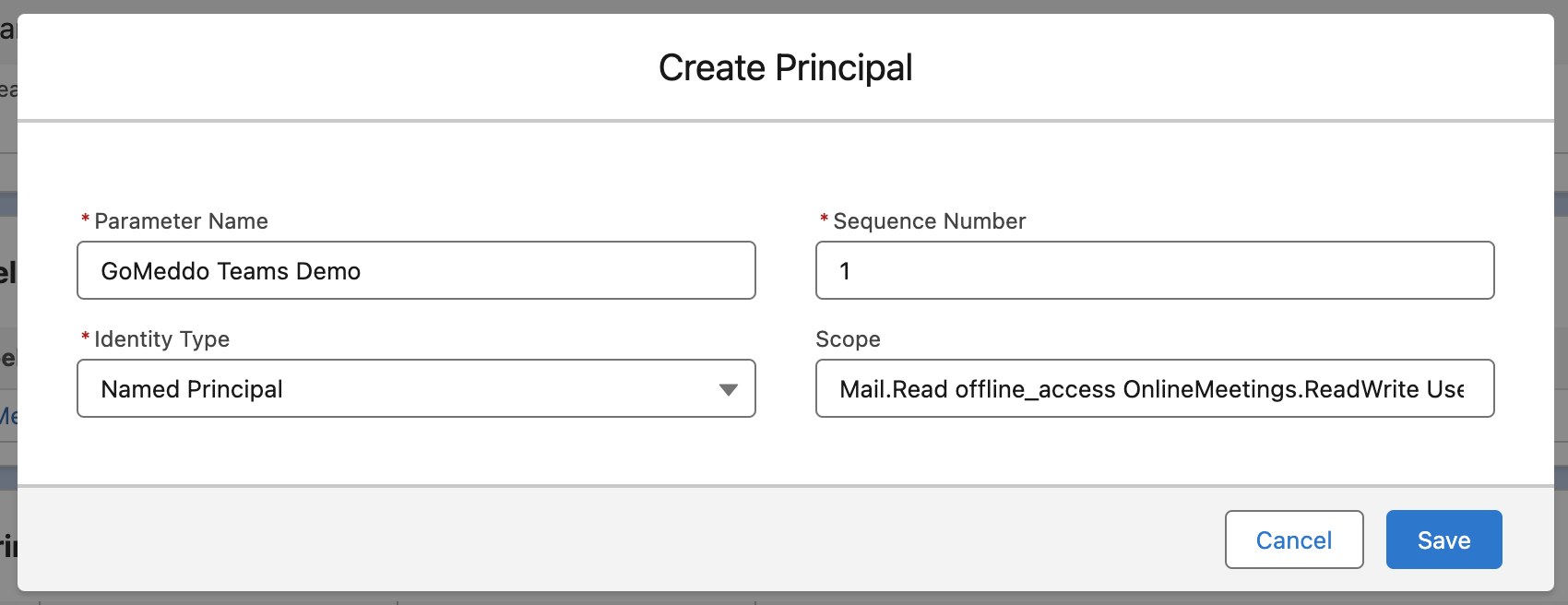Screen dimensions: 1568x605
Task: Click the Scope field label
Action: (x=848, y=339)
